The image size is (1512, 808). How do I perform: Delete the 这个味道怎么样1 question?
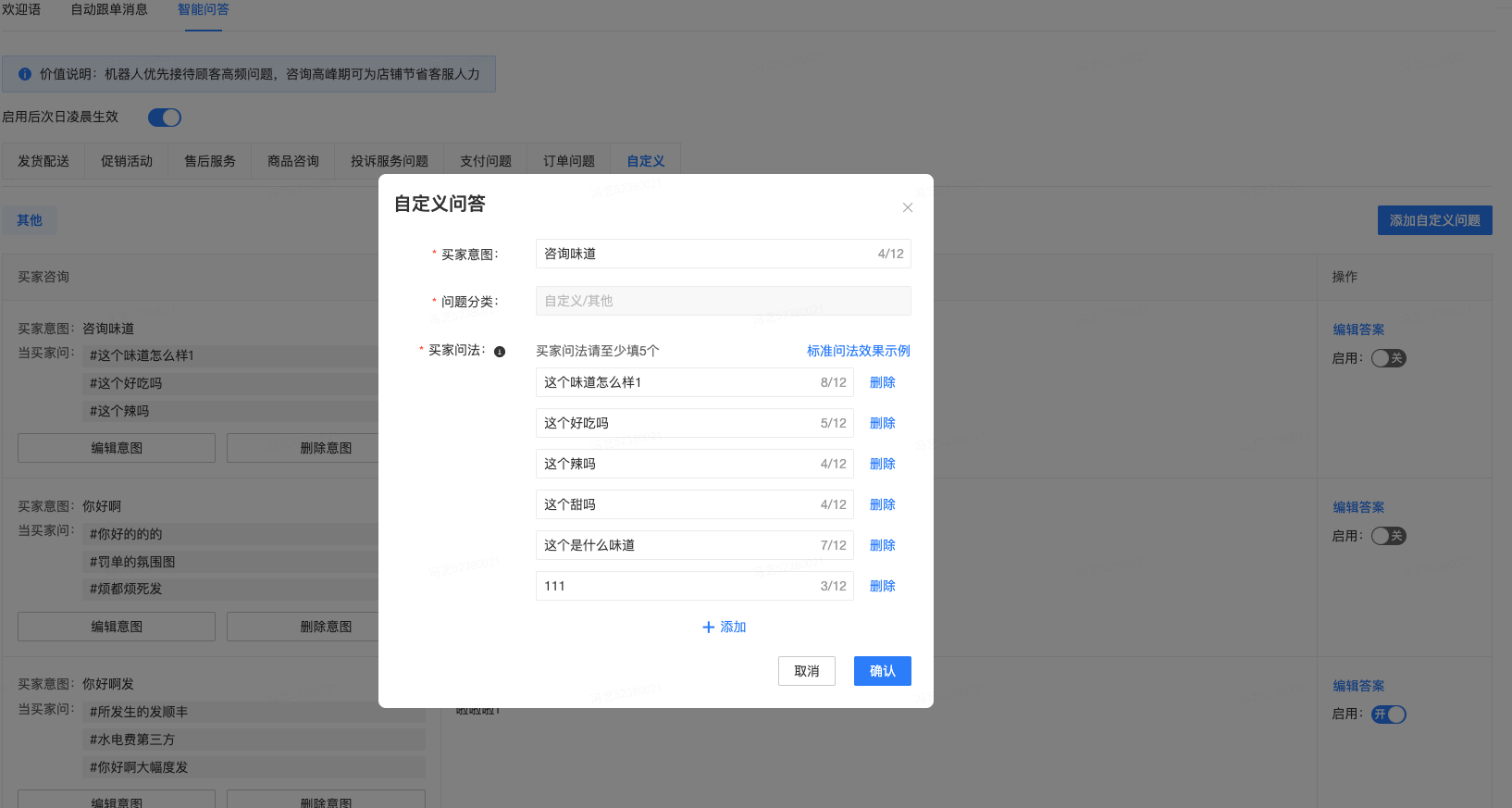click(882, 382)
